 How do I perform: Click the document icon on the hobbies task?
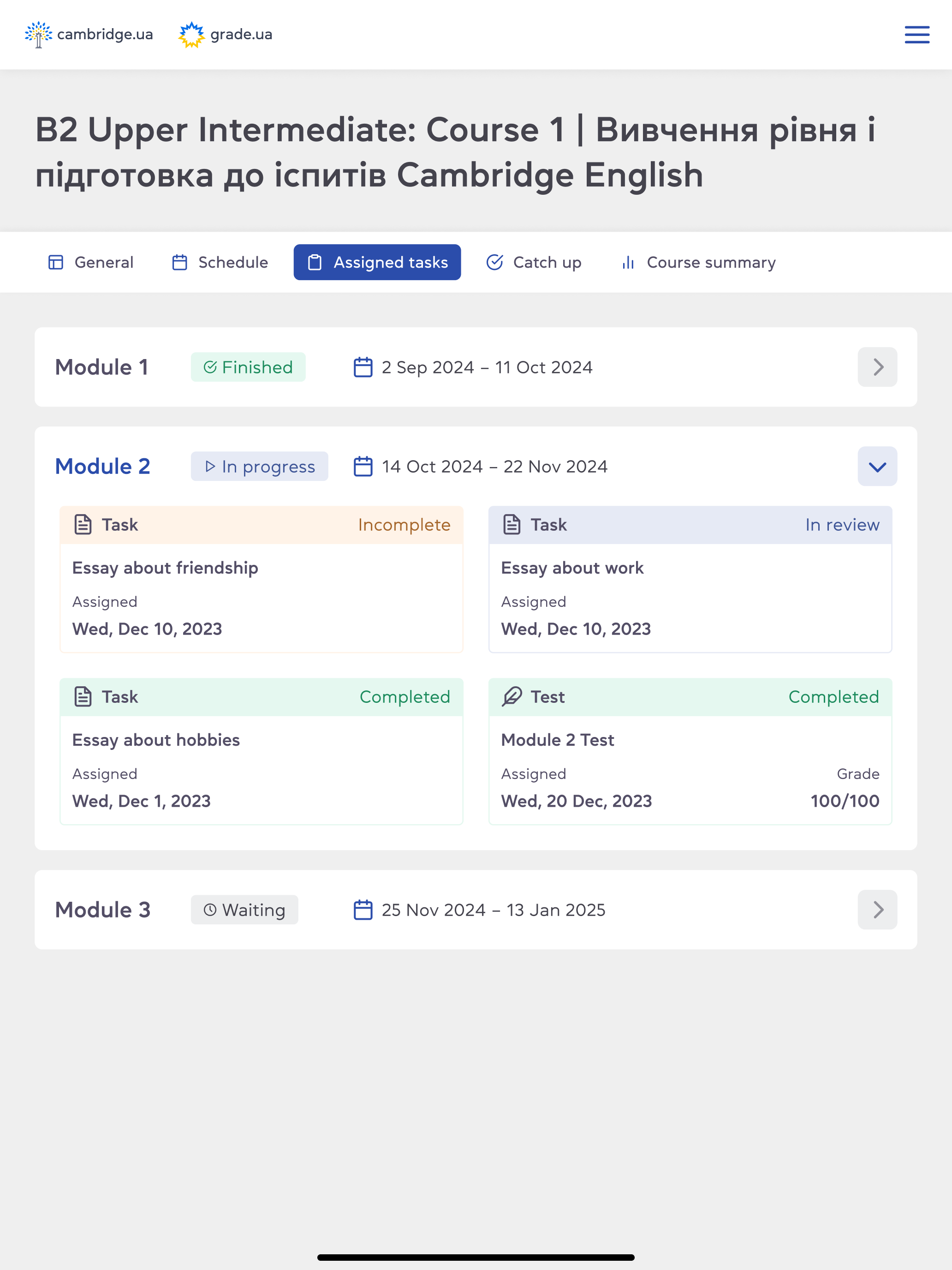click(x=83, y=697)
